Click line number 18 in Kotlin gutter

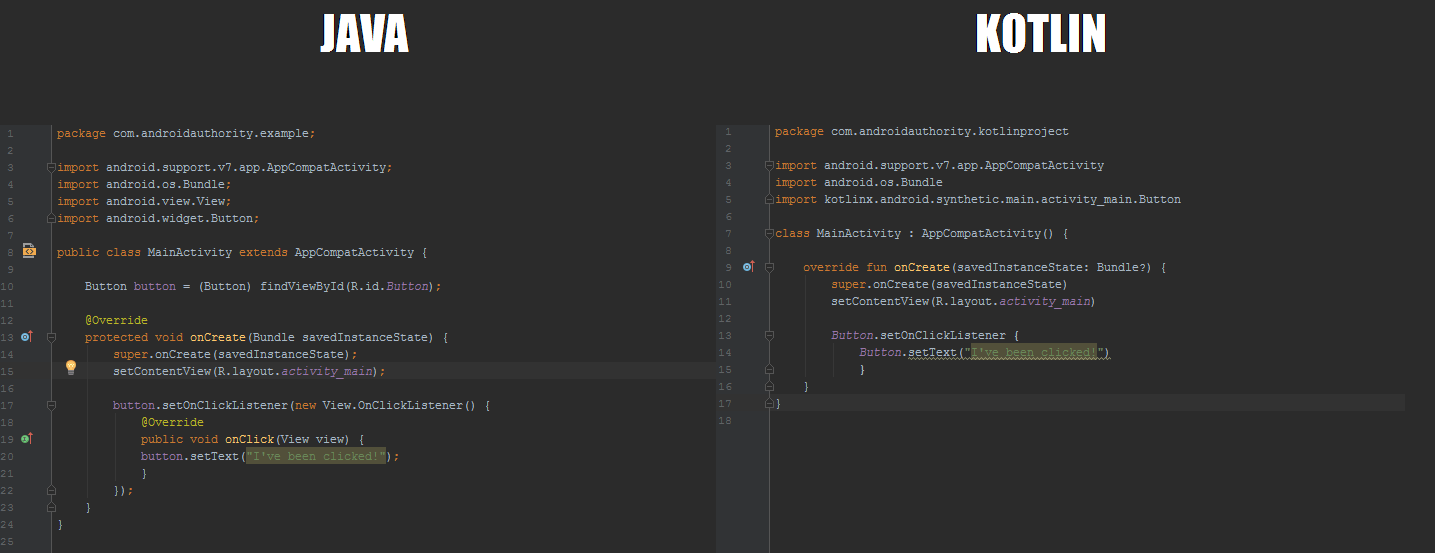(725, 420)
